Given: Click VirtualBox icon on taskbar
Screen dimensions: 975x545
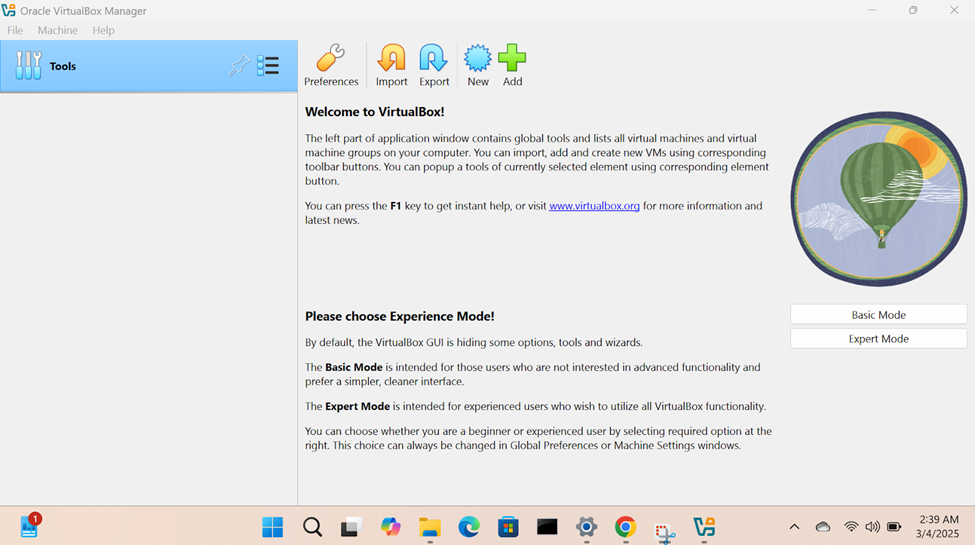Looking at the screenshot, I should pos(704,527).
